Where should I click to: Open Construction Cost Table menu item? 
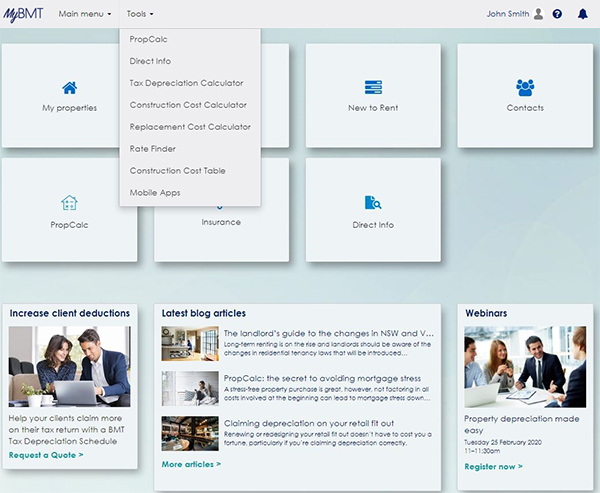coord(178,170)
